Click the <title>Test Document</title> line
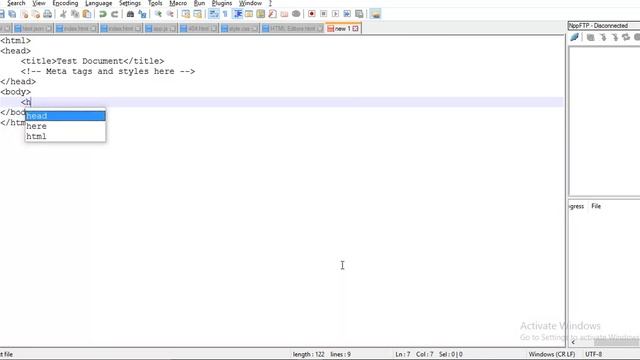Screen dimensions: 640x360 (x=93, y=61)
